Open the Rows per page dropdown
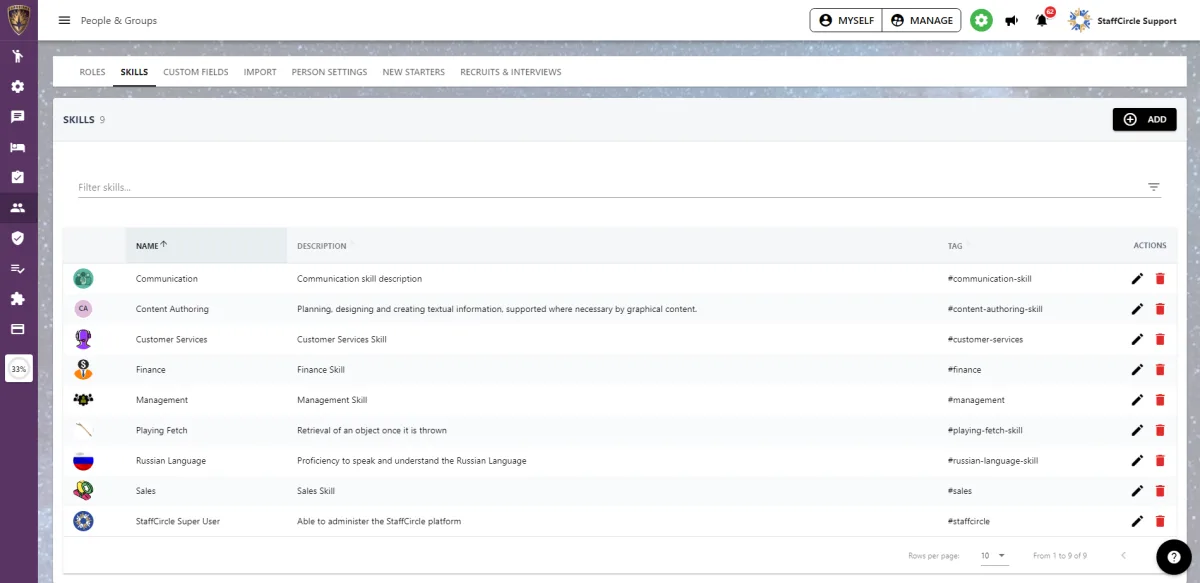This screenshot has width=1200, height=583. click(992, 555)
